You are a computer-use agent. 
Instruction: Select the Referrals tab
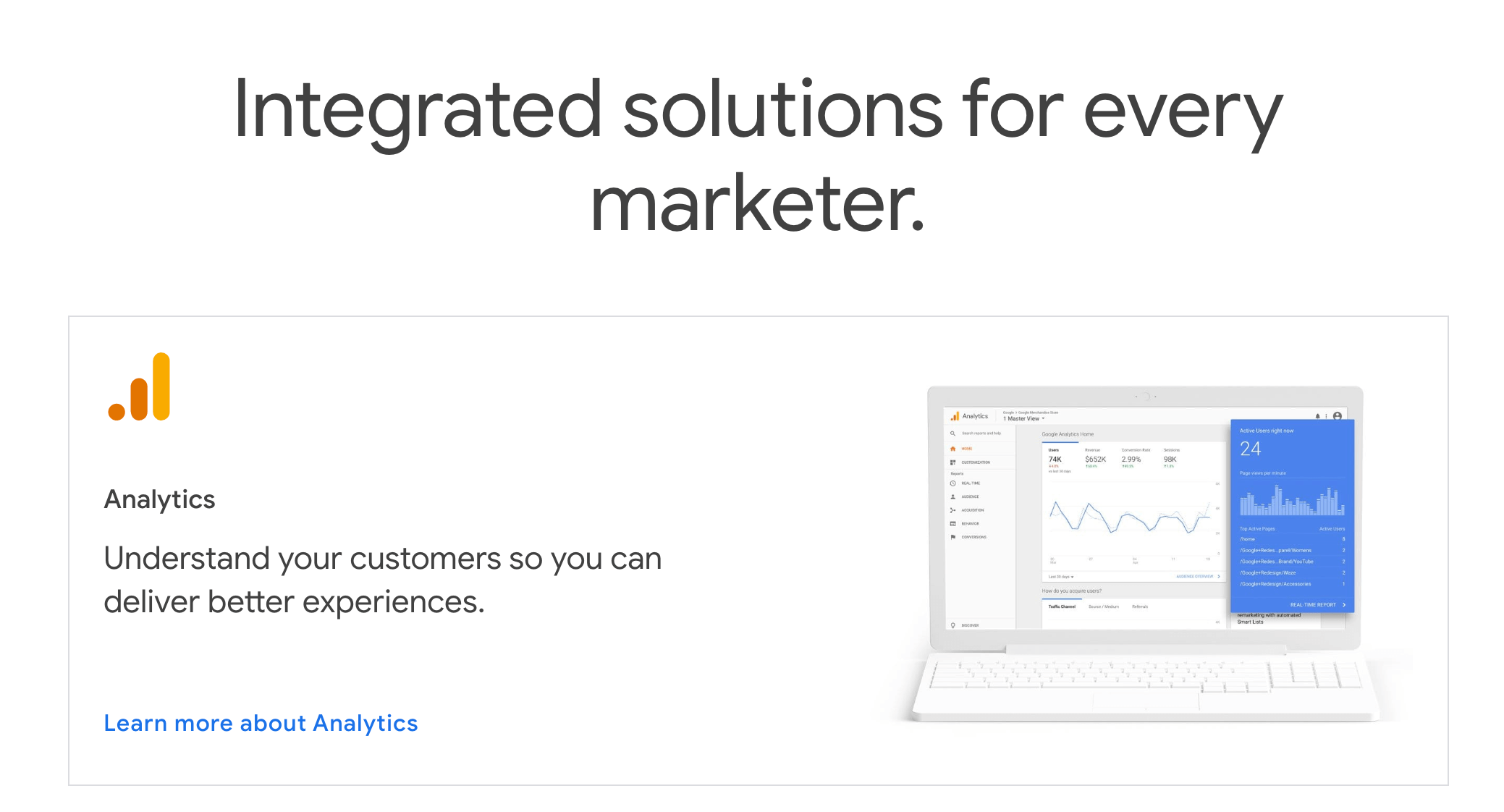[1140, 606]
